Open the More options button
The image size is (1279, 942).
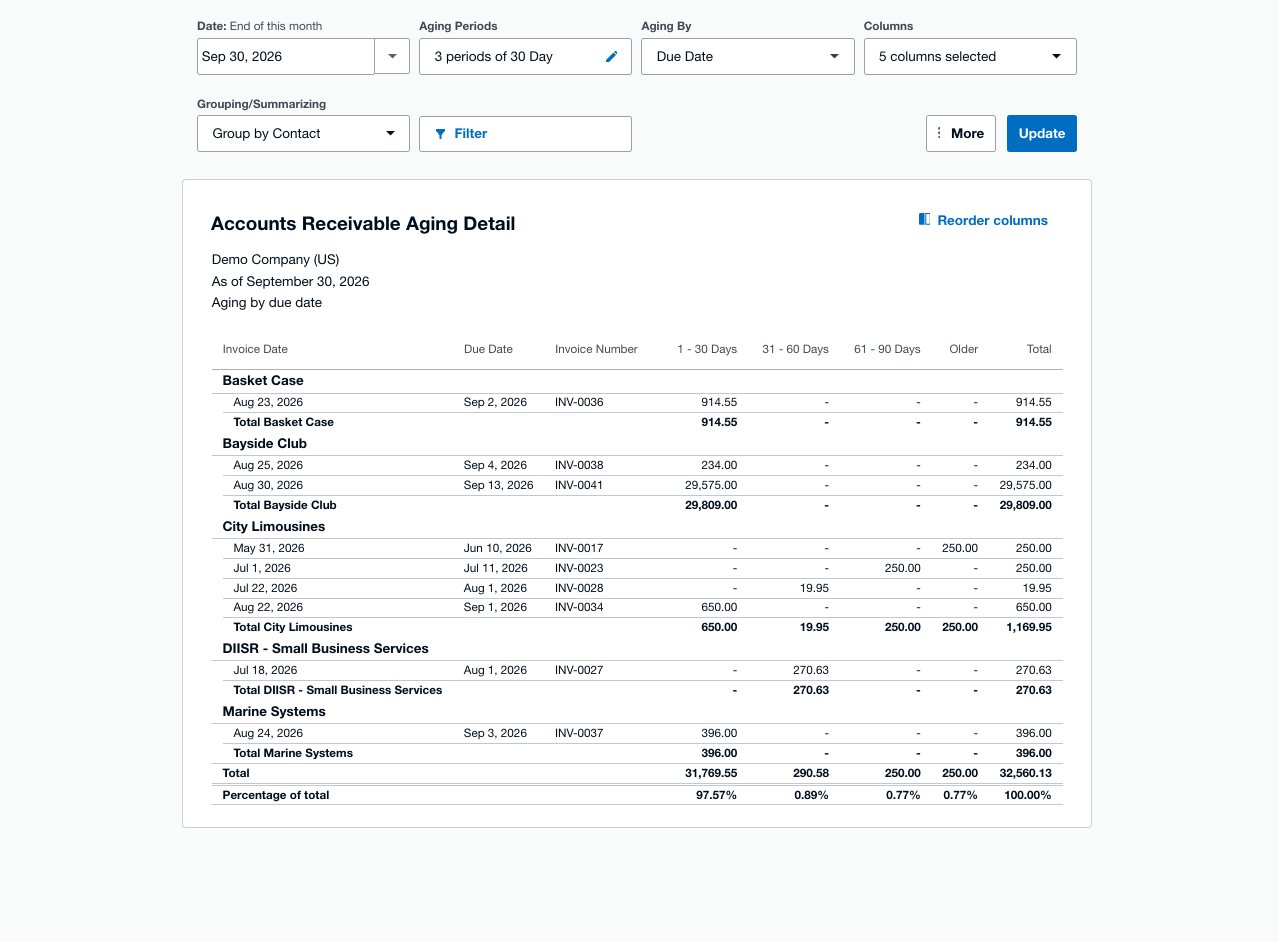(x=961, y=133)
